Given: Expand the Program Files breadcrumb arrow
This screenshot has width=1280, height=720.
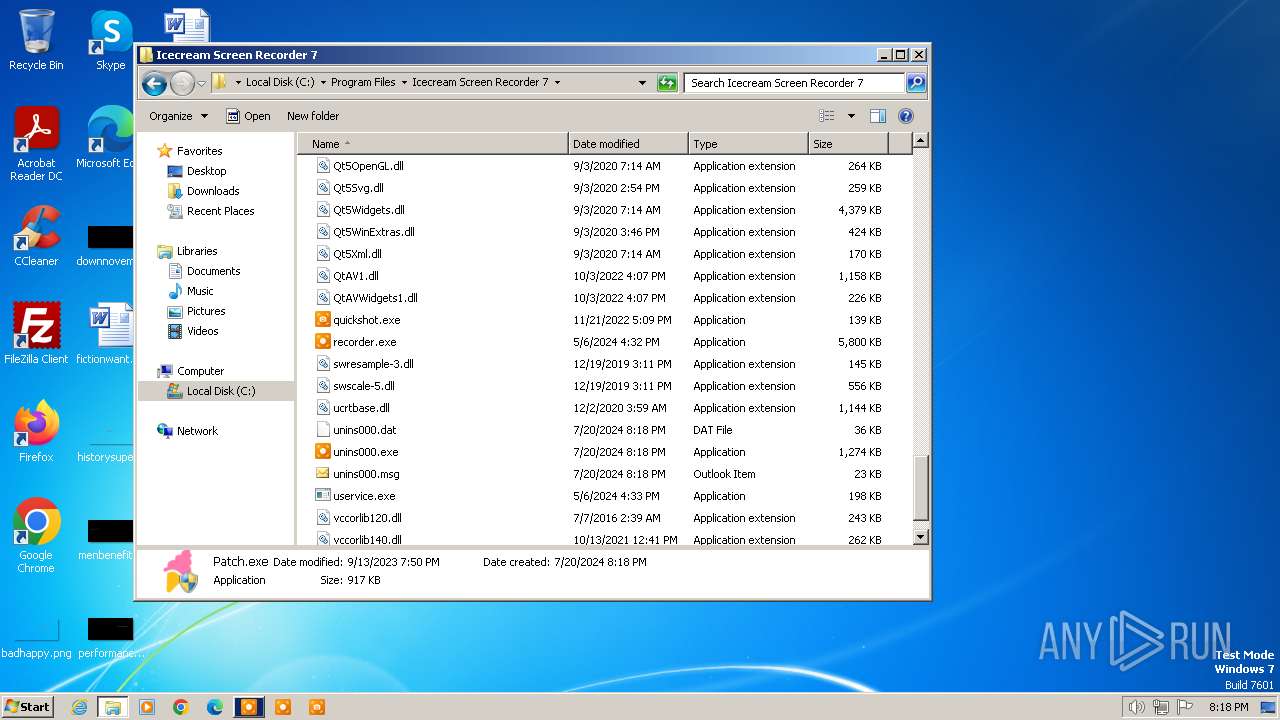Looking at the screenshot, I should point(403,83).
